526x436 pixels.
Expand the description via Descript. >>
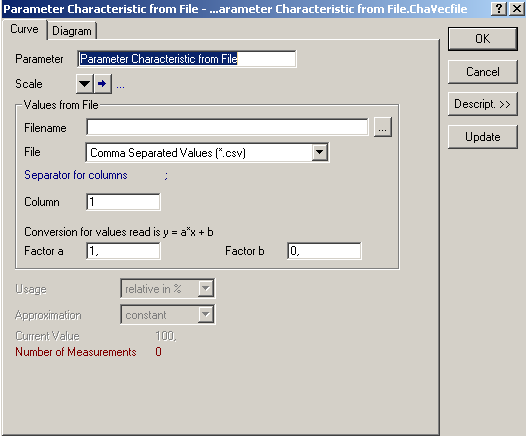pos(482,104)
